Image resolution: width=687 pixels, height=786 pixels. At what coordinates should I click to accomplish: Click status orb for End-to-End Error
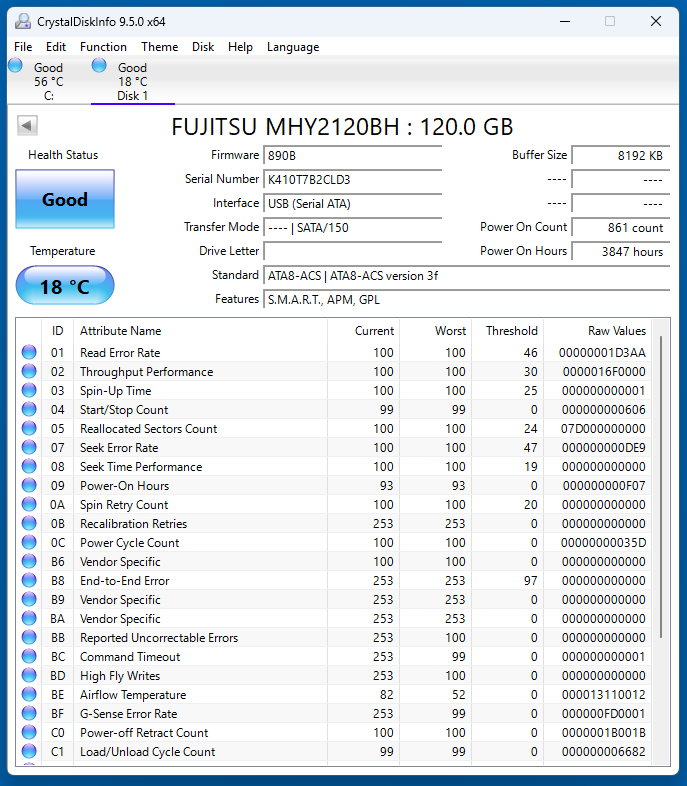point(29,580)
